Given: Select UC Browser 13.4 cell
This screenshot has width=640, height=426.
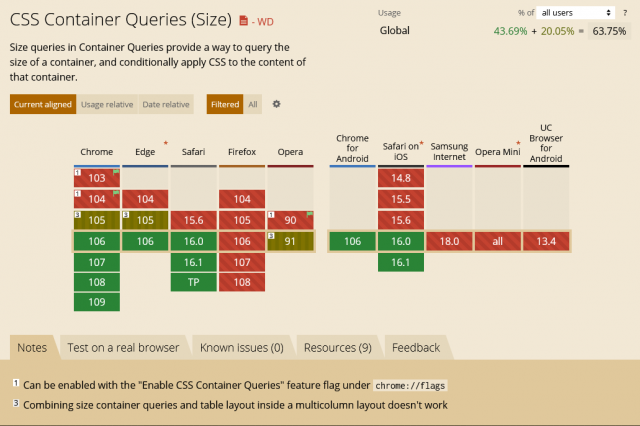Looking at the screenshot, I should pos(546,241).
